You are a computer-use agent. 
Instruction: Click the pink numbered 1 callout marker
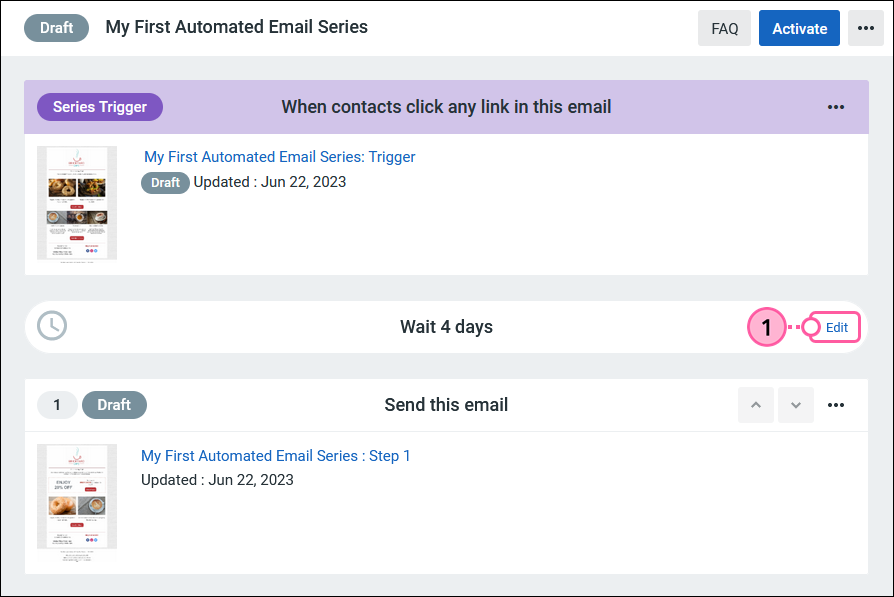point(766,327)
